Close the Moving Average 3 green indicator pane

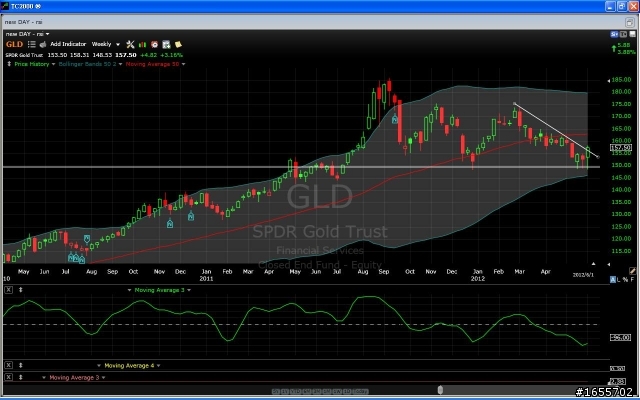point(9,290)
